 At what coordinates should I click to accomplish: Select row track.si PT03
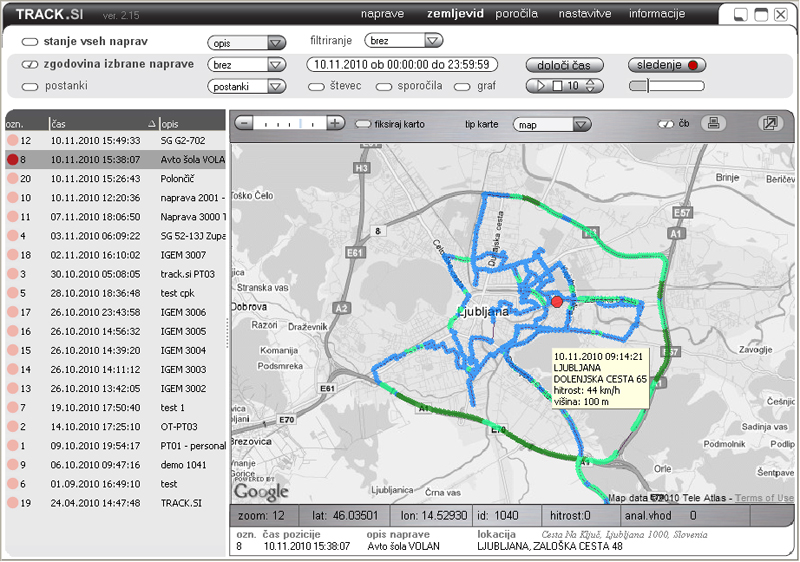pos(115,274)
